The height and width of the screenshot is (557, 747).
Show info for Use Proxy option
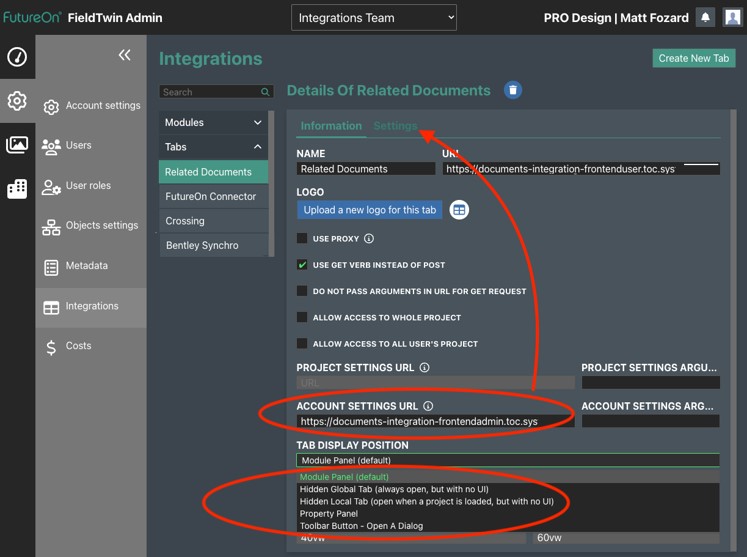[369, 238]
